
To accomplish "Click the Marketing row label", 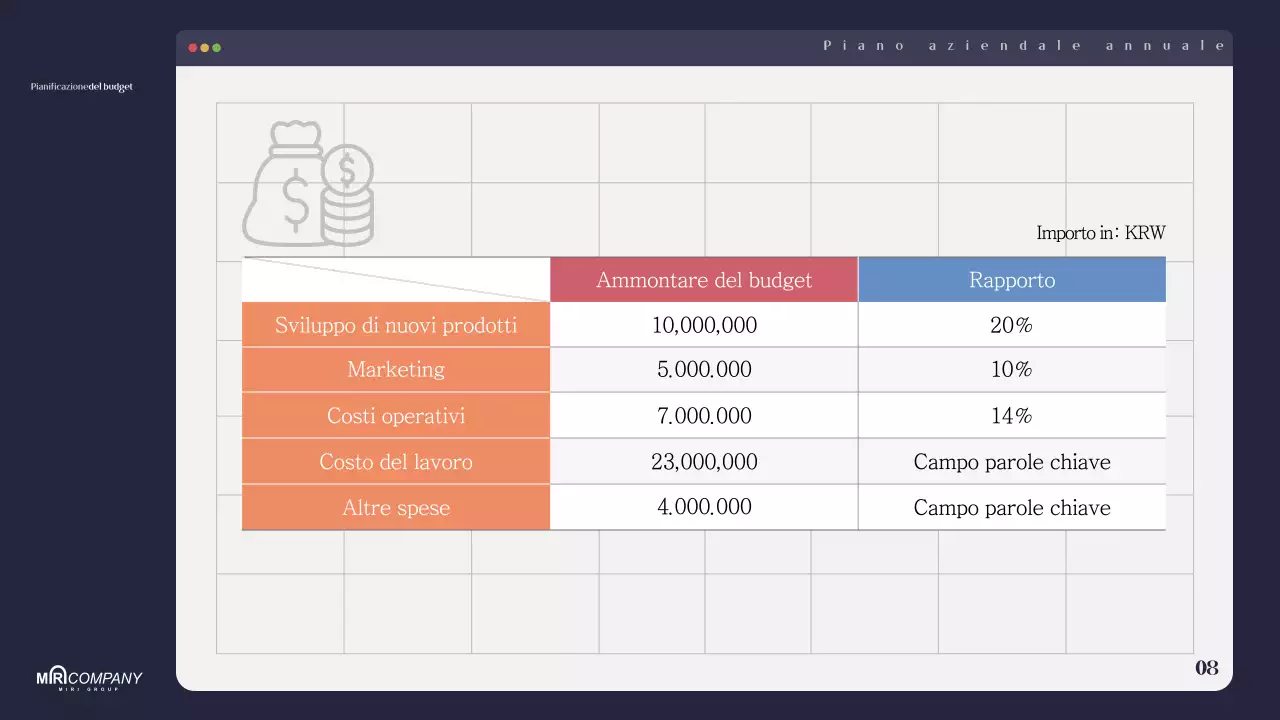I will [395, 370].
